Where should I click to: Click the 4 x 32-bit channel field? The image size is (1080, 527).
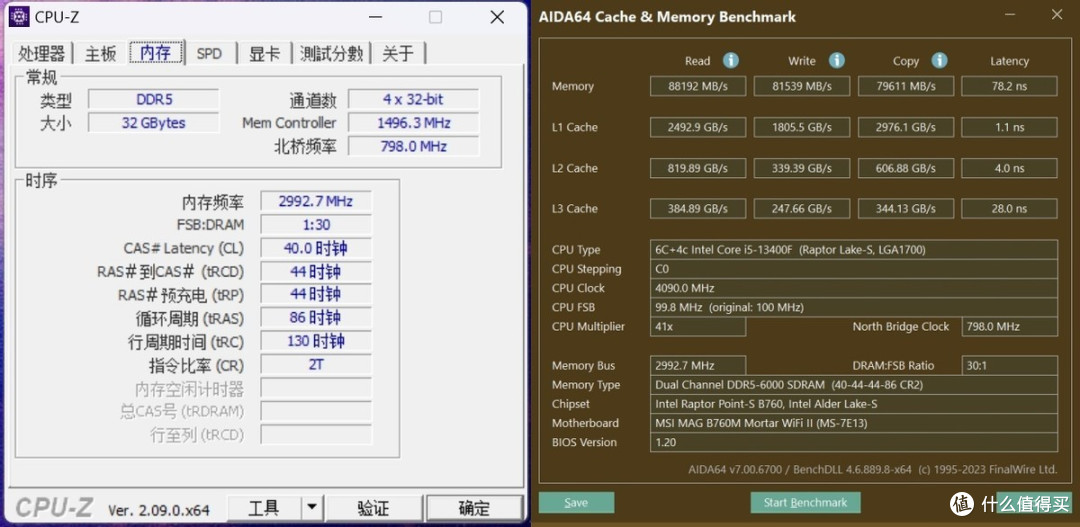coord(413,99)
